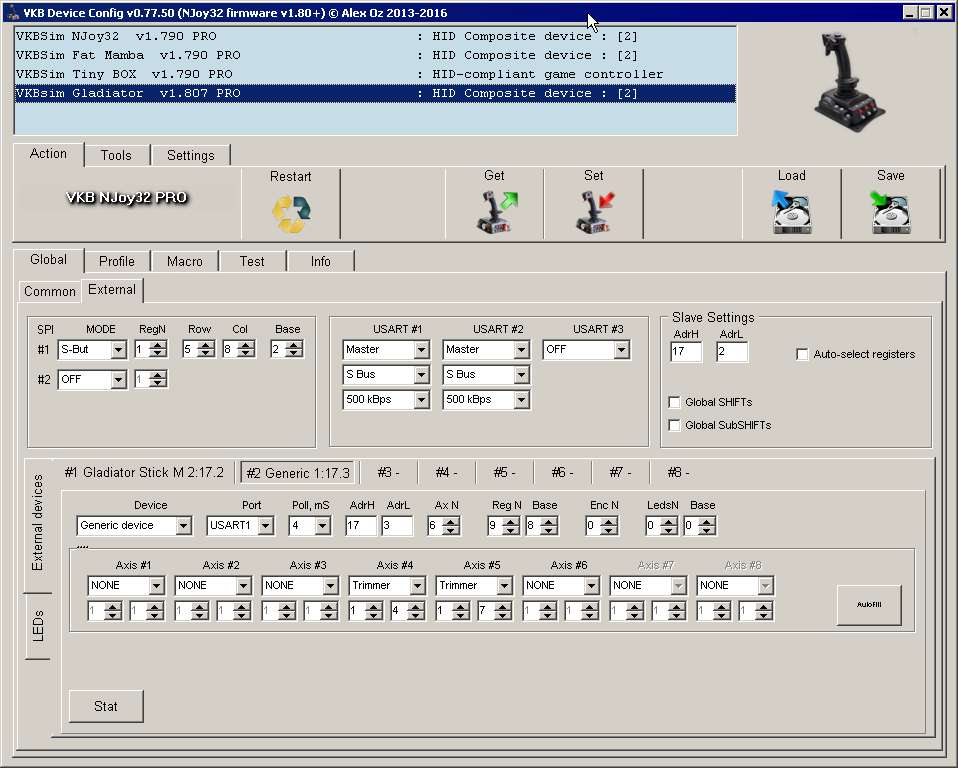Click the Stat button
The height and width of the screenshot is (768, 958).
point(106,706)
